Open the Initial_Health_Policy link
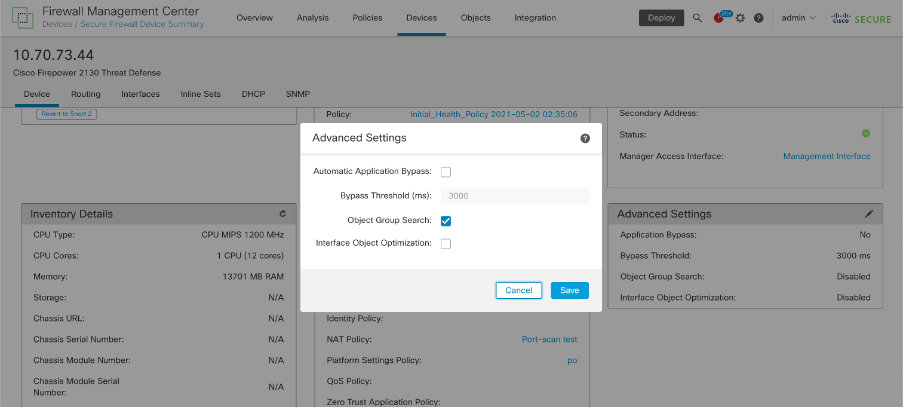 (494, 114)
